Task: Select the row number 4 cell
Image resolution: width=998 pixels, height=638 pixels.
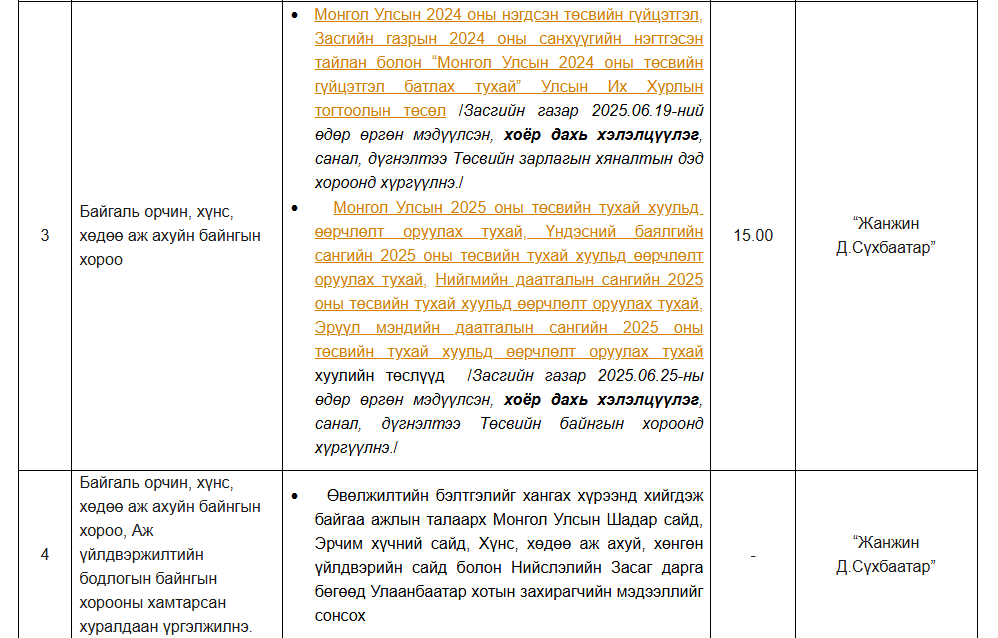Action: [x=45, y=555]
